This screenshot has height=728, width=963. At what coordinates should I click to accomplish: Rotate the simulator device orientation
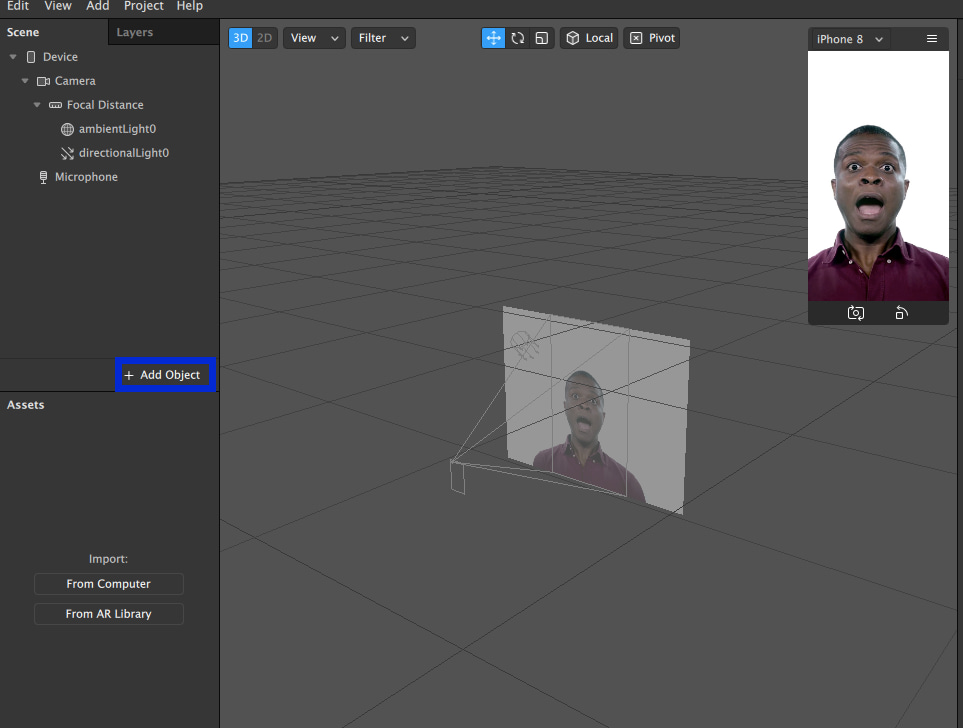point(901,313)
